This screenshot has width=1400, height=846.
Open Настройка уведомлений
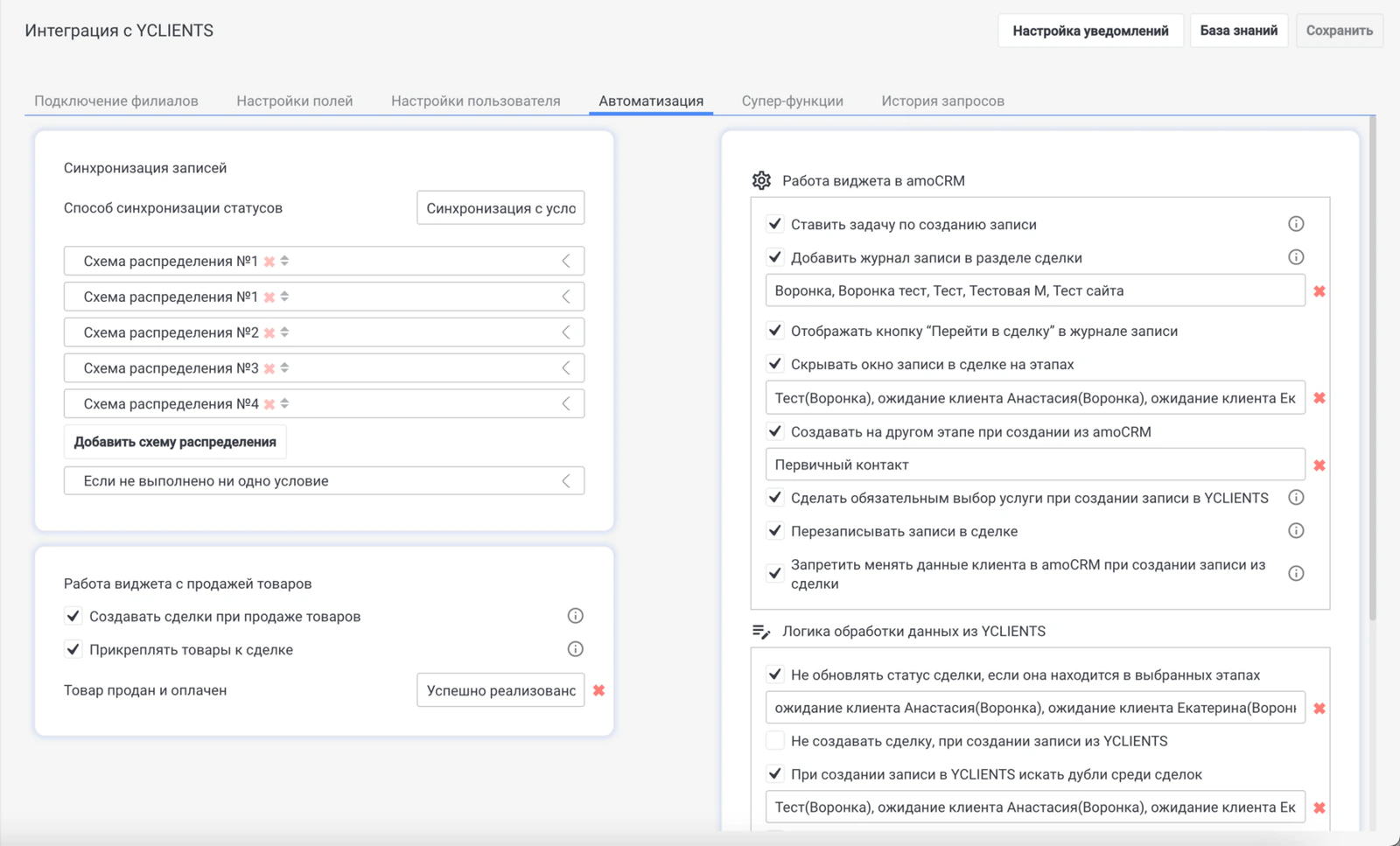pos(1090,31)
